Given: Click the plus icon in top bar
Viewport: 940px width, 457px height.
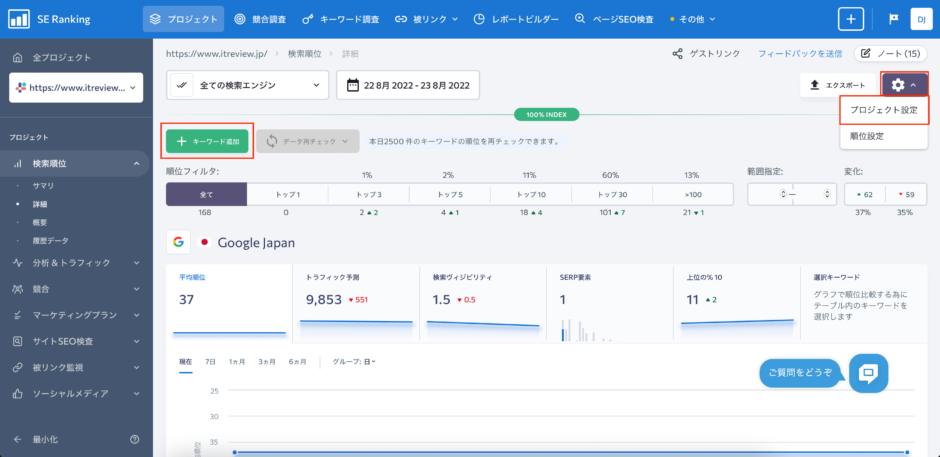Looking at the screenshot, I should [x=850, y=19].
